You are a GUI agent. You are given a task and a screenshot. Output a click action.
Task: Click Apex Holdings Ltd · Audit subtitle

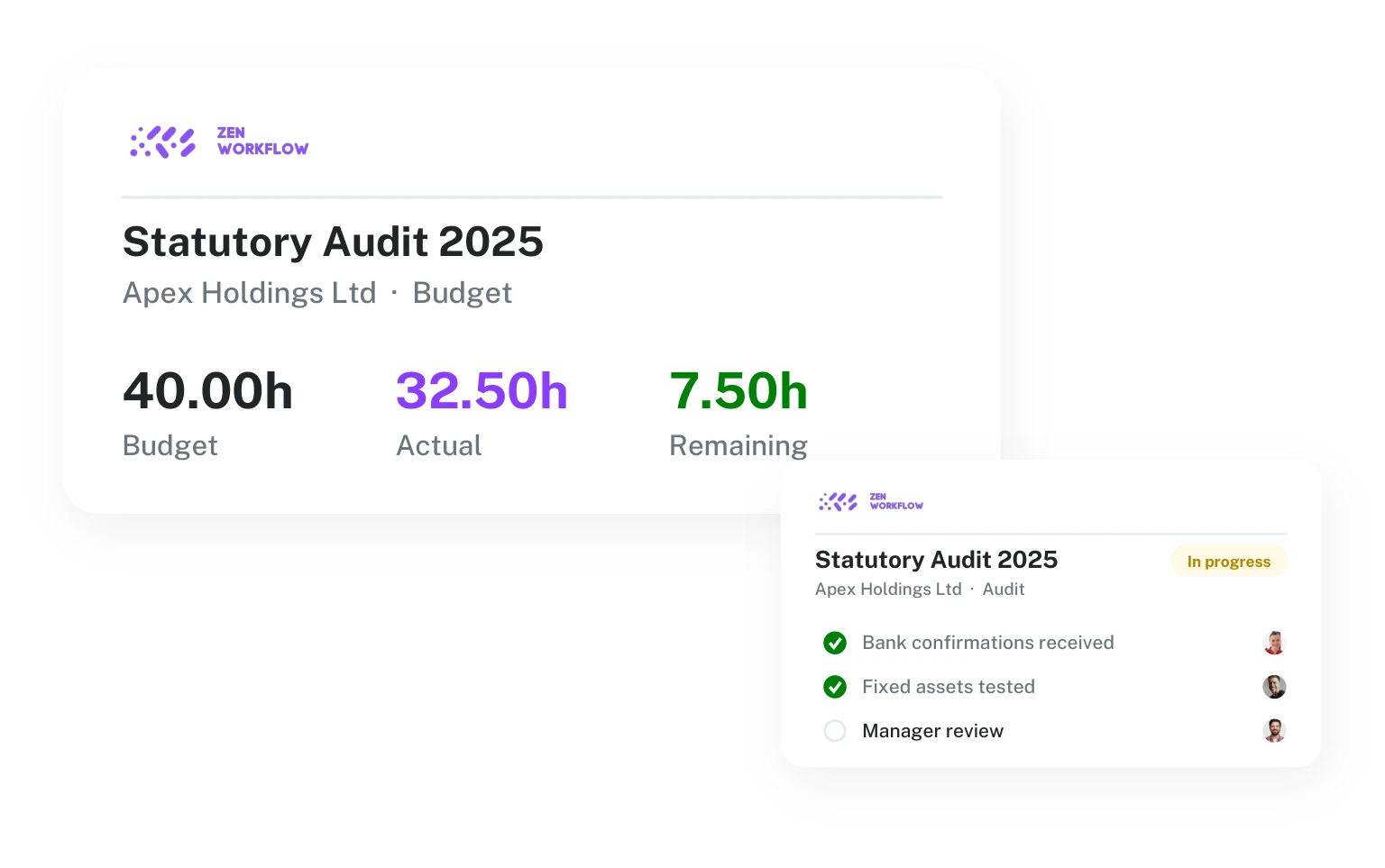tap(920, 589)
